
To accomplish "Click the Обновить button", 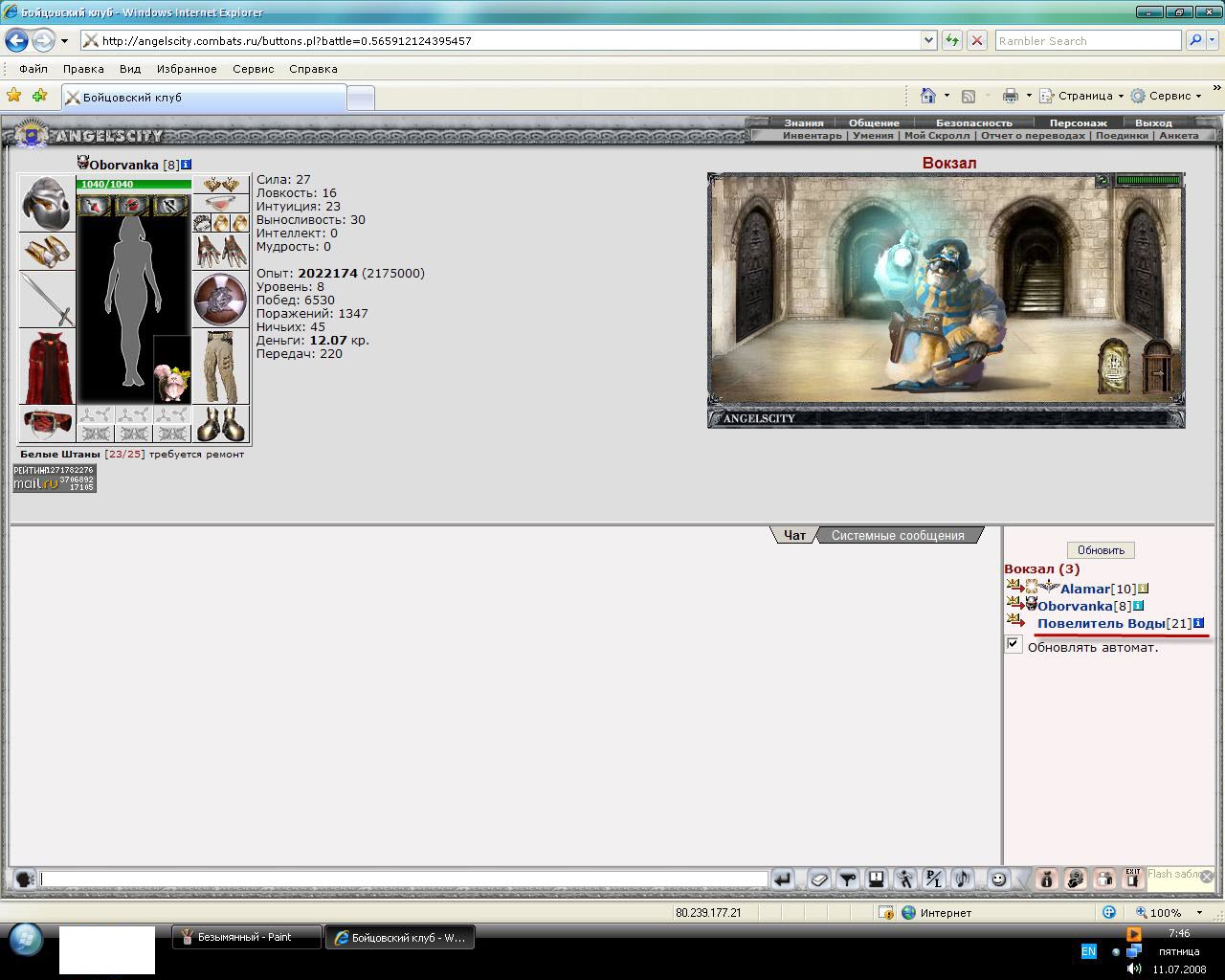I will pos(1101,550).
